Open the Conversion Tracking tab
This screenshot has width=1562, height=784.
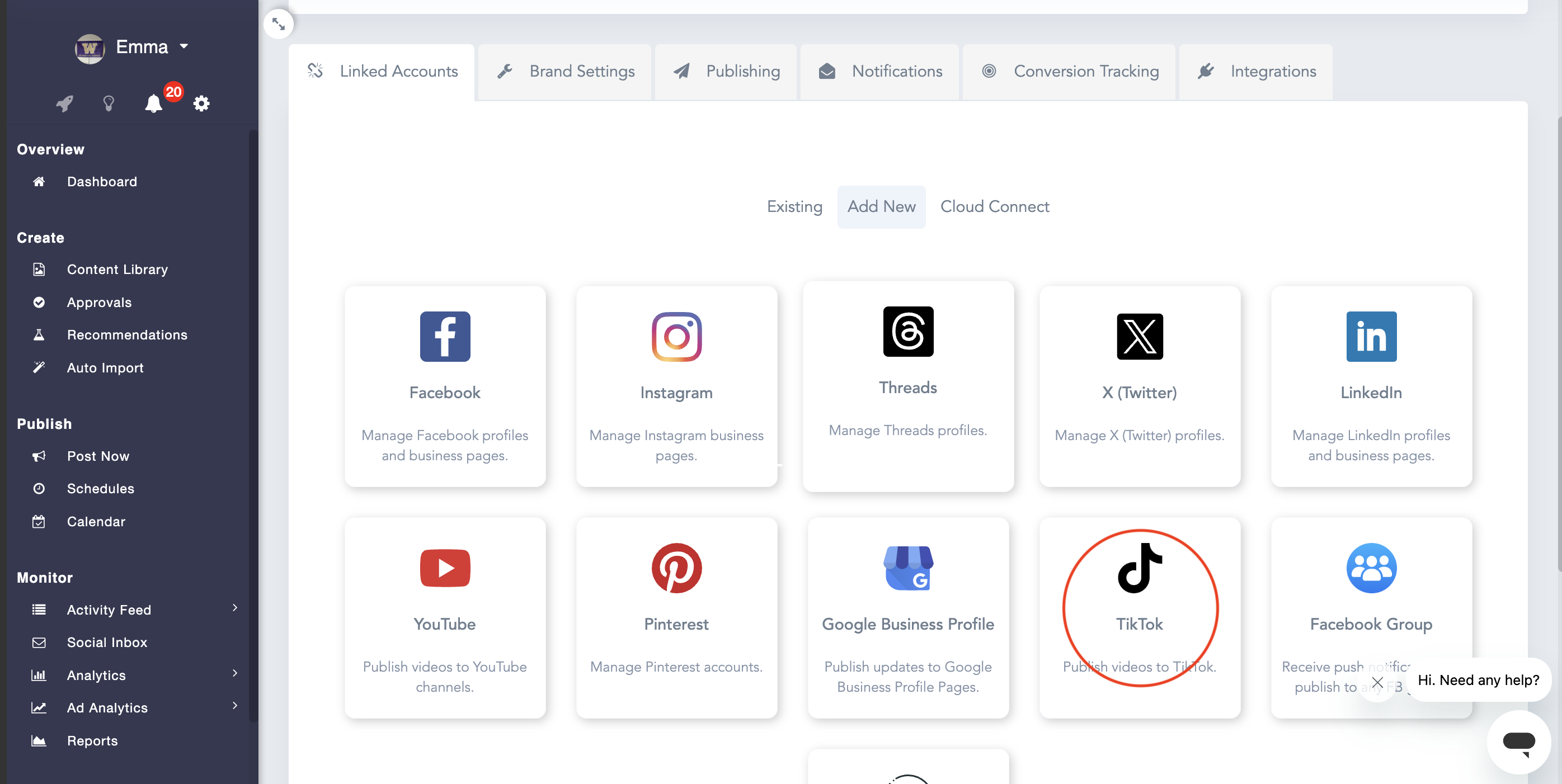(1069, 72)
